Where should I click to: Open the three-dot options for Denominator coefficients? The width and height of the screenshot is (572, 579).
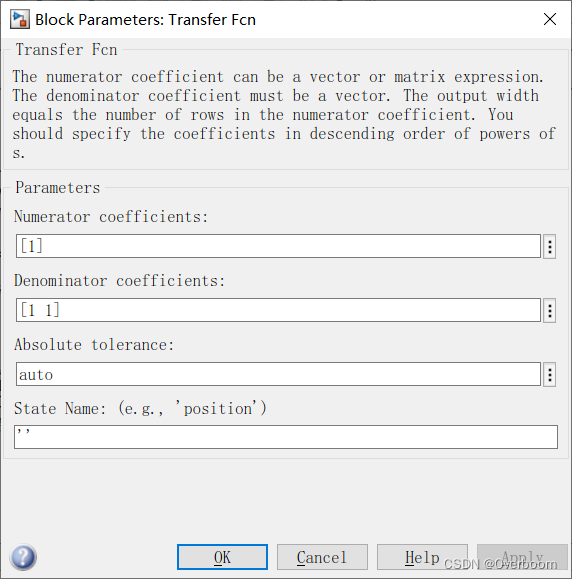tap(549, 311)
